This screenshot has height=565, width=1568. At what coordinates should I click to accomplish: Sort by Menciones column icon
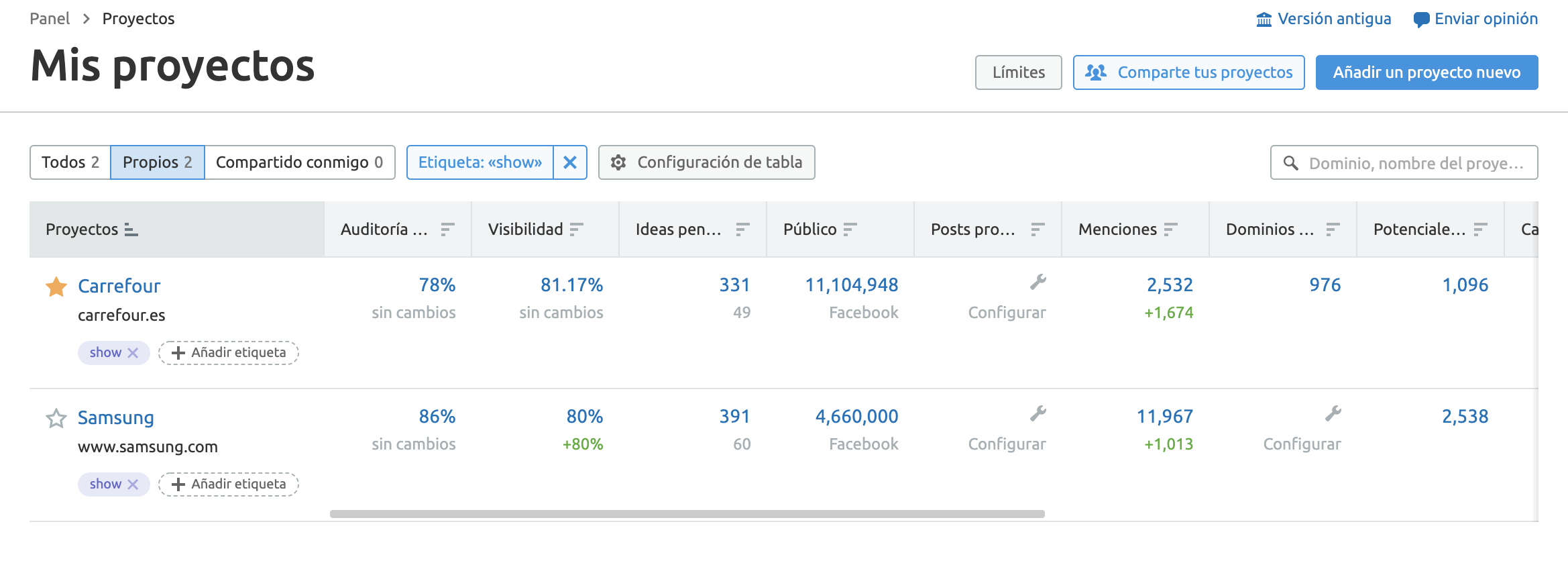1170,229
